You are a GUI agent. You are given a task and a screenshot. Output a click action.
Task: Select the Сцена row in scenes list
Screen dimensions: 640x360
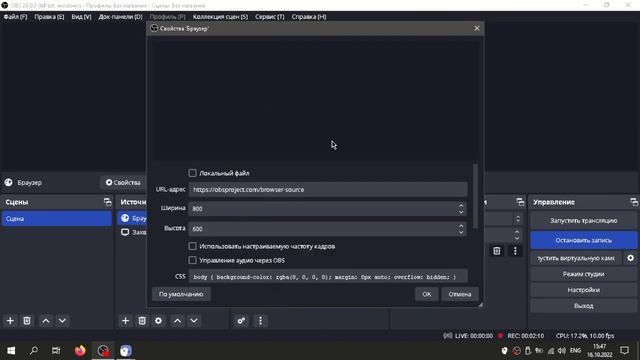[57, 219]
